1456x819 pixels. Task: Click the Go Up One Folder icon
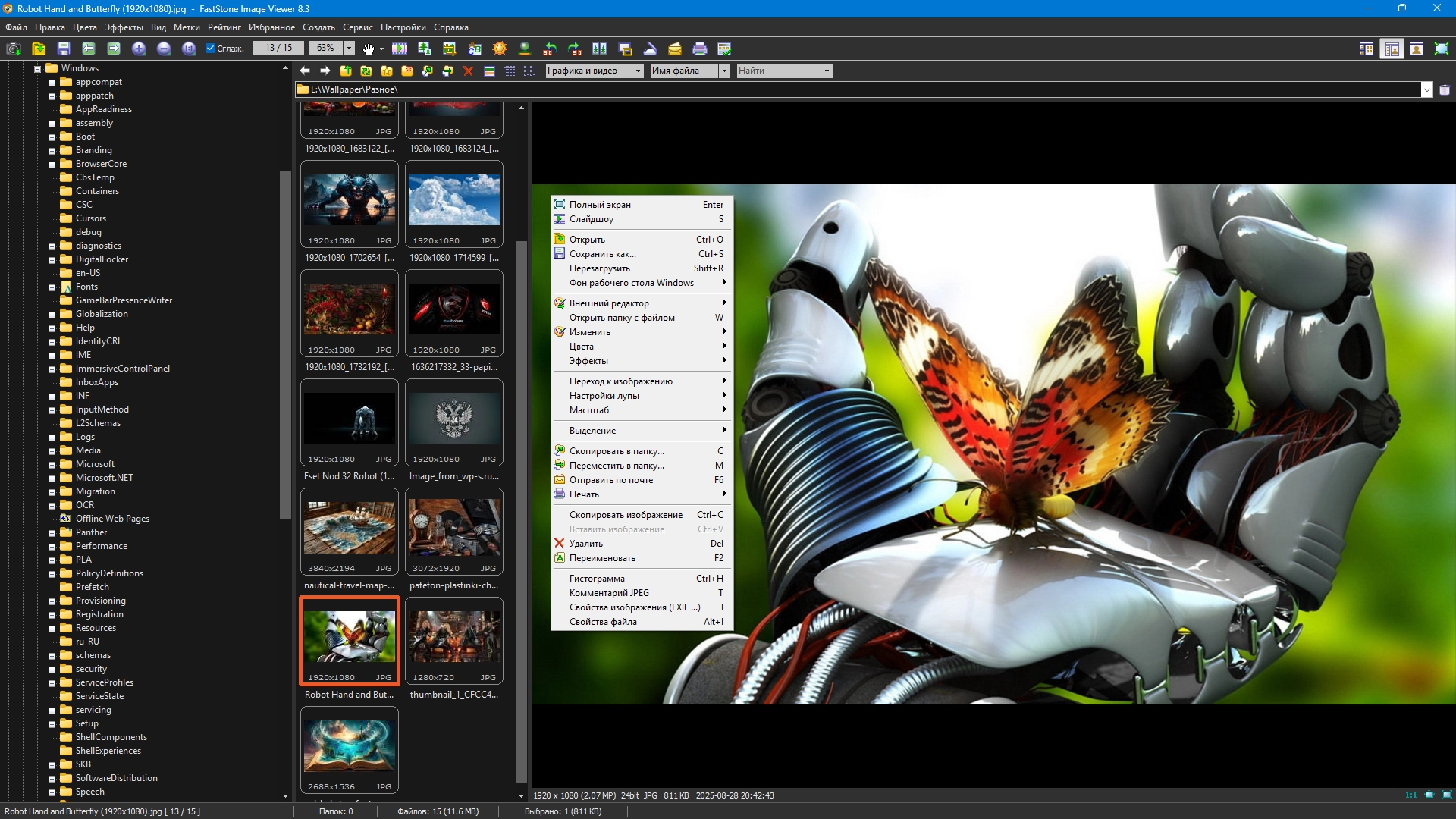point(346,71)
